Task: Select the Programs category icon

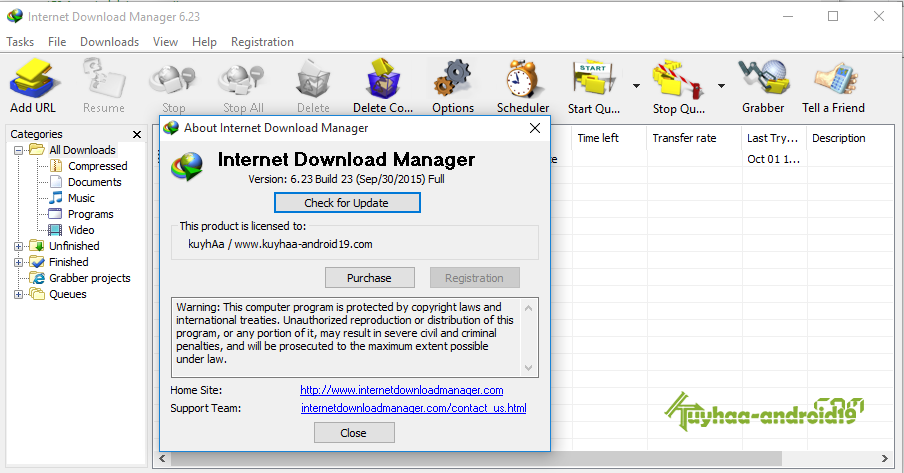Action: pos(56,214)
